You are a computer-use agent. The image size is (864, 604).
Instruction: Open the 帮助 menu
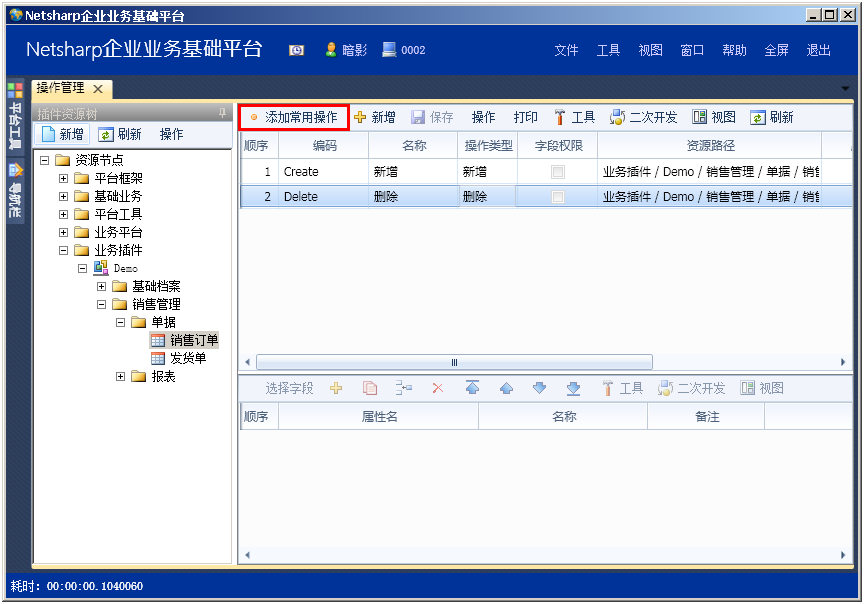coord(734,50)
